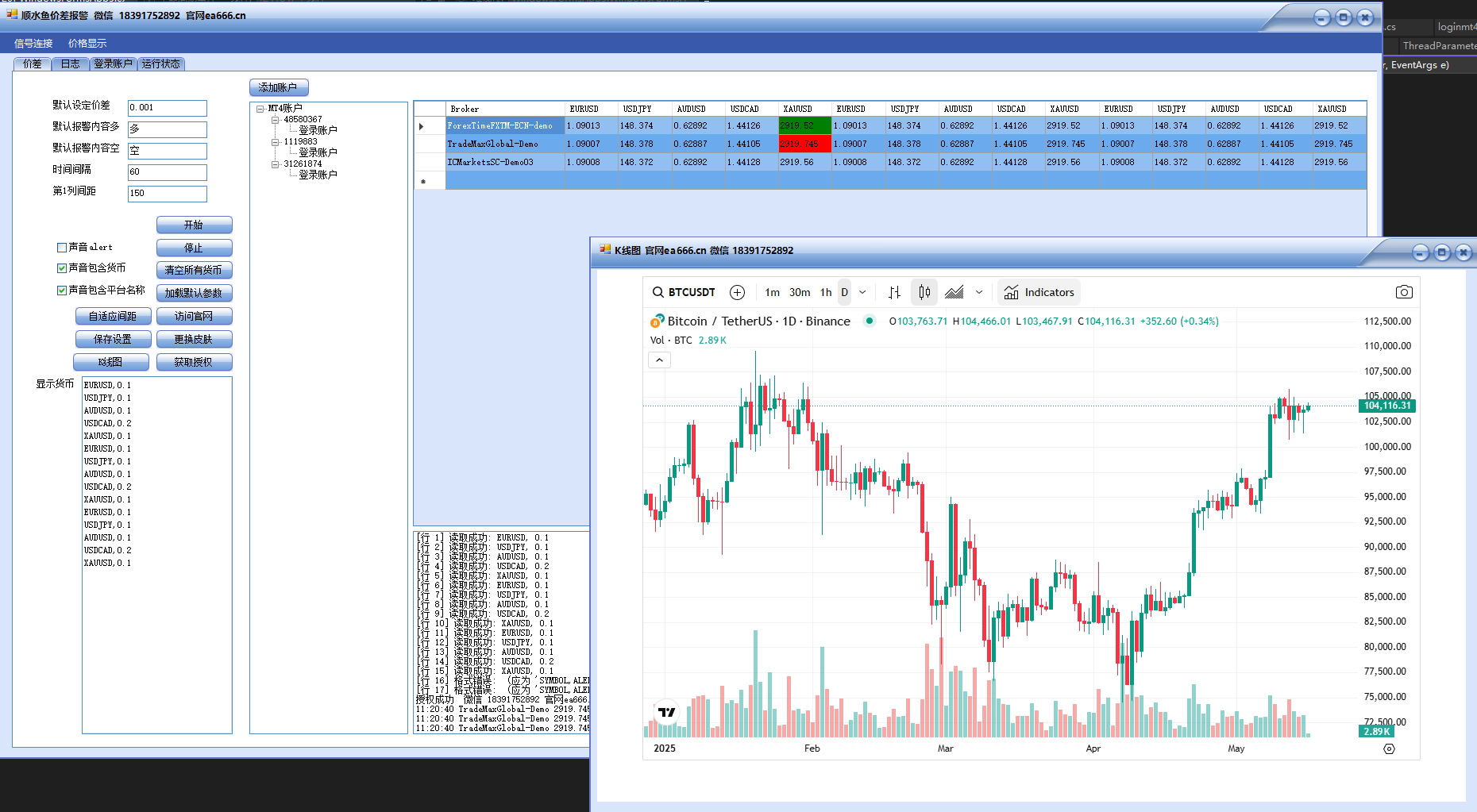Click the TradingView logo on chart
The height and width of the screenshot is (812, 1477).
click(666, 712)
